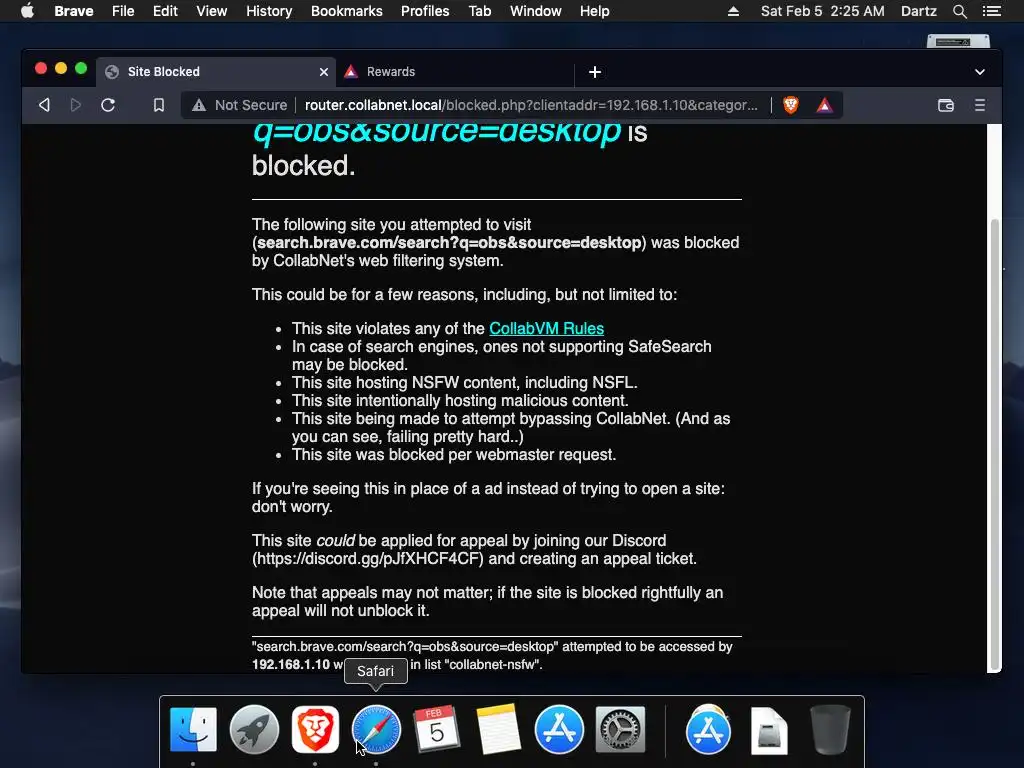The height and width of the screenshot is (768, 1024).
Task: Open the Brave Wallet icon
Action: (x=946, y=105)
